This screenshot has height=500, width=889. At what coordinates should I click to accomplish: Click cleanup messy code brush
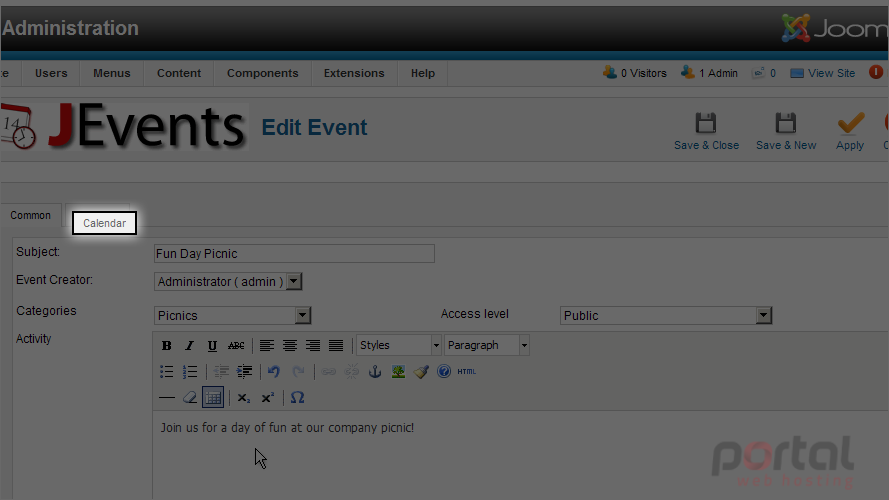point(421,372)
